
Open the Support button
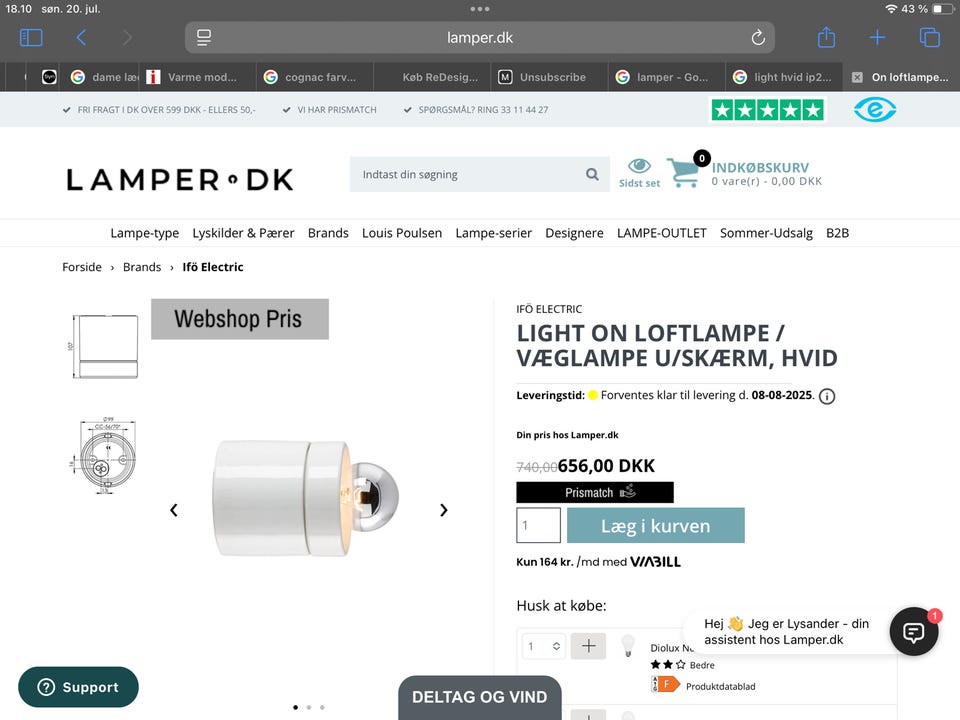click(x=78, y=687)
